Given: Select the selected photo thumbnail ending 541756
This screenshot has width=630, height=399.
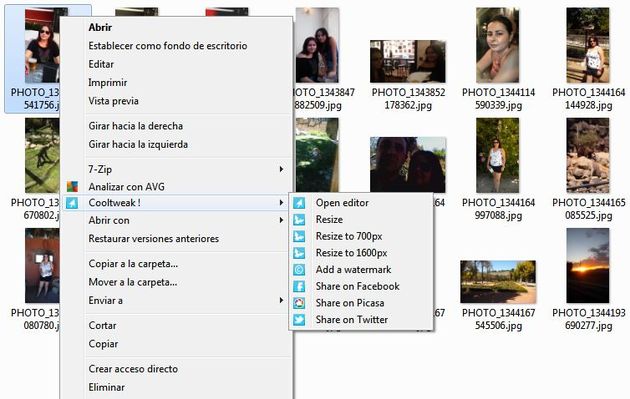Looking at the screenshot, I should coord(42,45).
